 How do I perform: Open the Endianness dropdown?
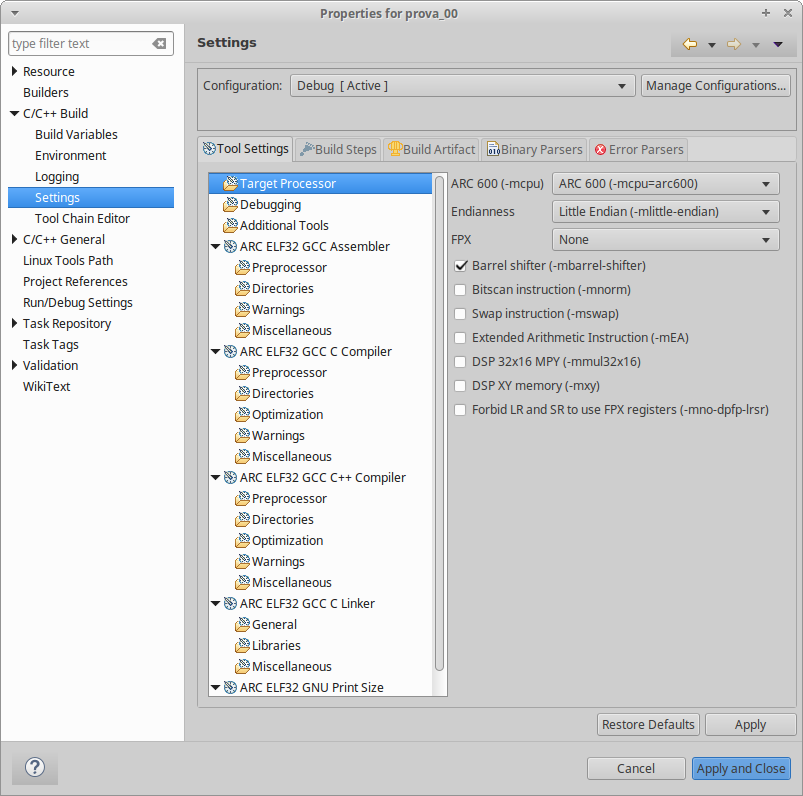point(666,211)
